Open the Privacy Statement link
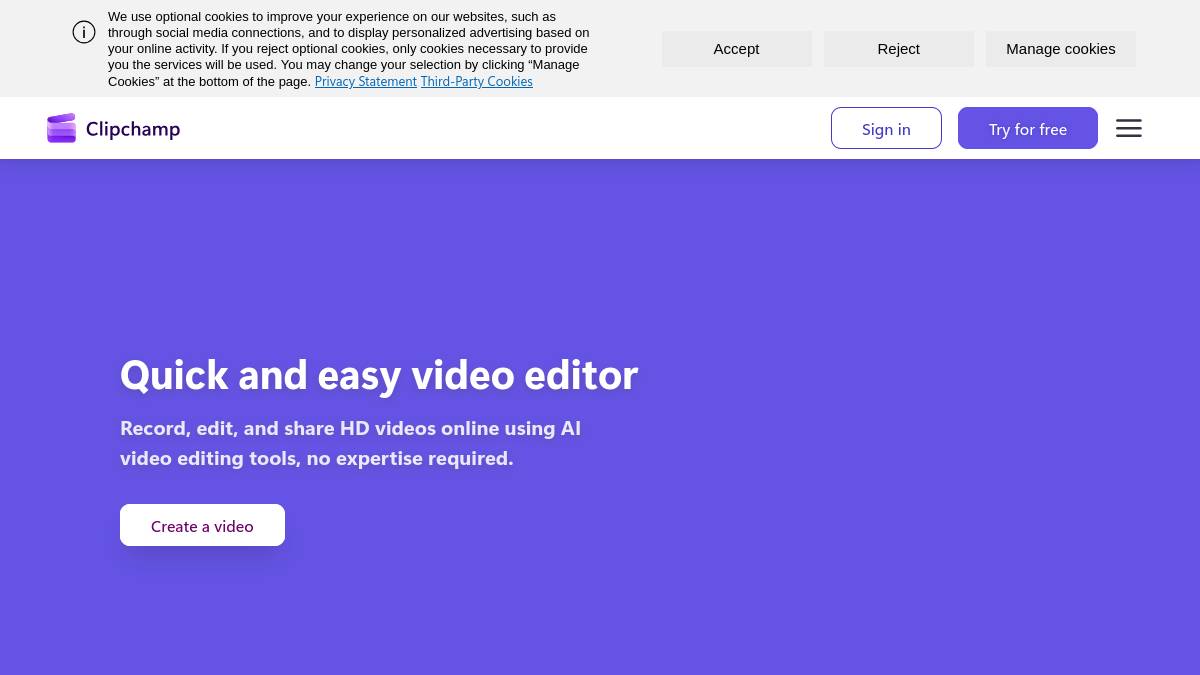Screen dimensions: 1200x675 coord(365,82)
